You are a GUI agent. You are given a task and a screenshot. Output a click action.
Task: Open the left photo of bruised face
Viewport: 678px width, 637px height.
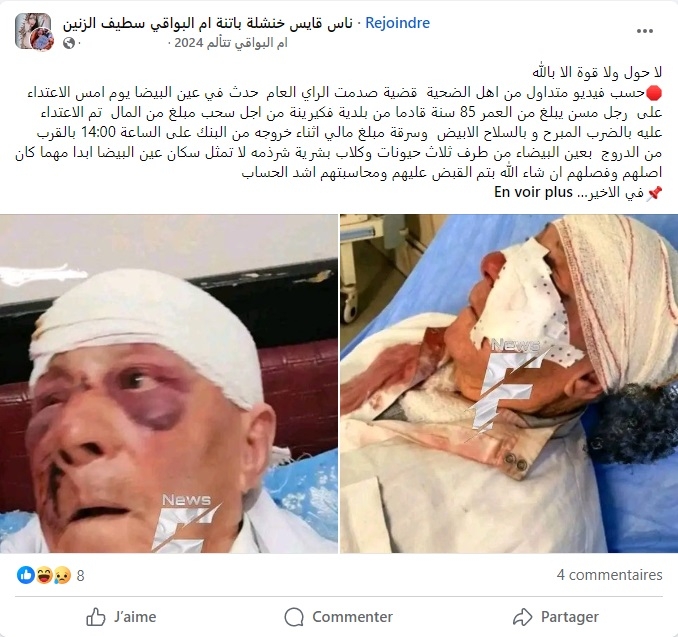[x=169, y=384]
